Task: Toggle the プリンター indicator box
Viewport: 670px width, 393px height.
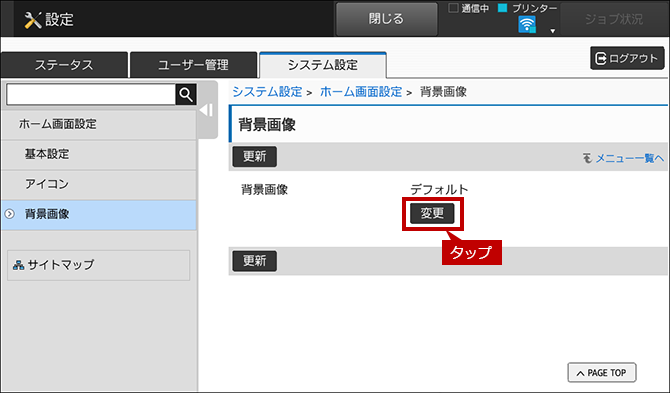Action: pos(502,8)
